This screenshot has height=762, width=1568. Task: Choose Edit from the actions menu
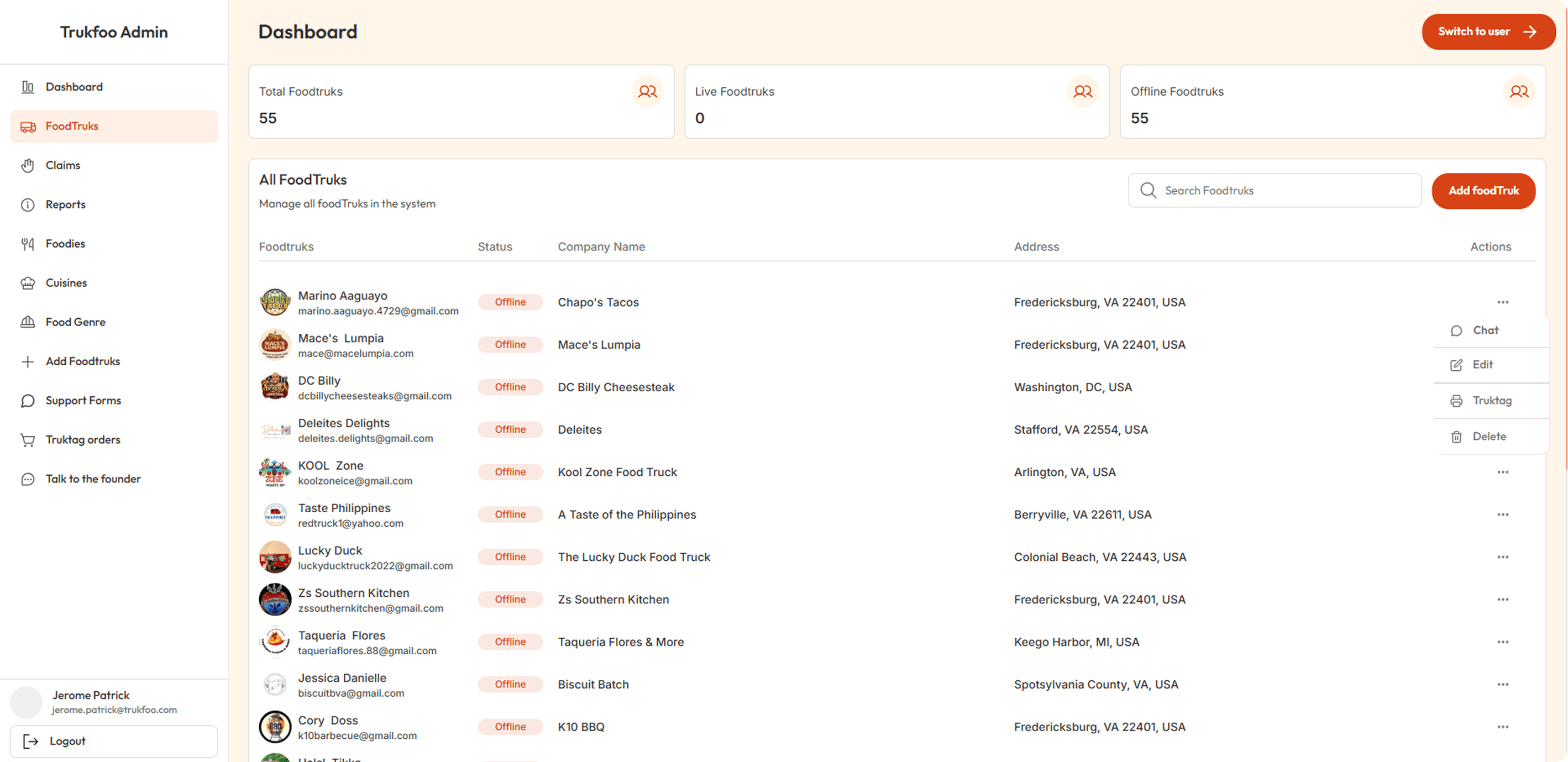pyautogui.click(x=1490, y=365)
